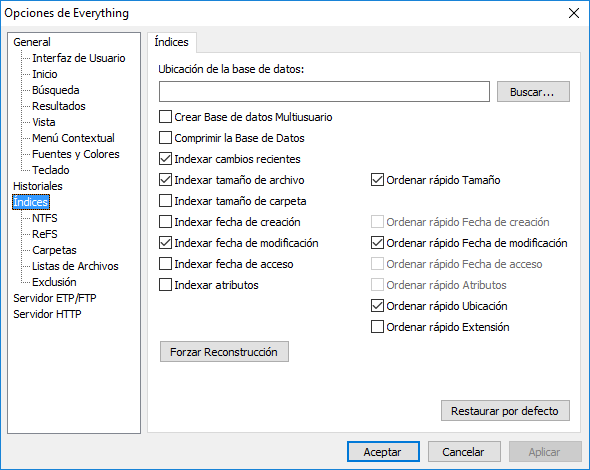The height and width of the screenshot is (470, 590).
Task: Click Forzar Reconstrucción button
Action: (224, 352)
